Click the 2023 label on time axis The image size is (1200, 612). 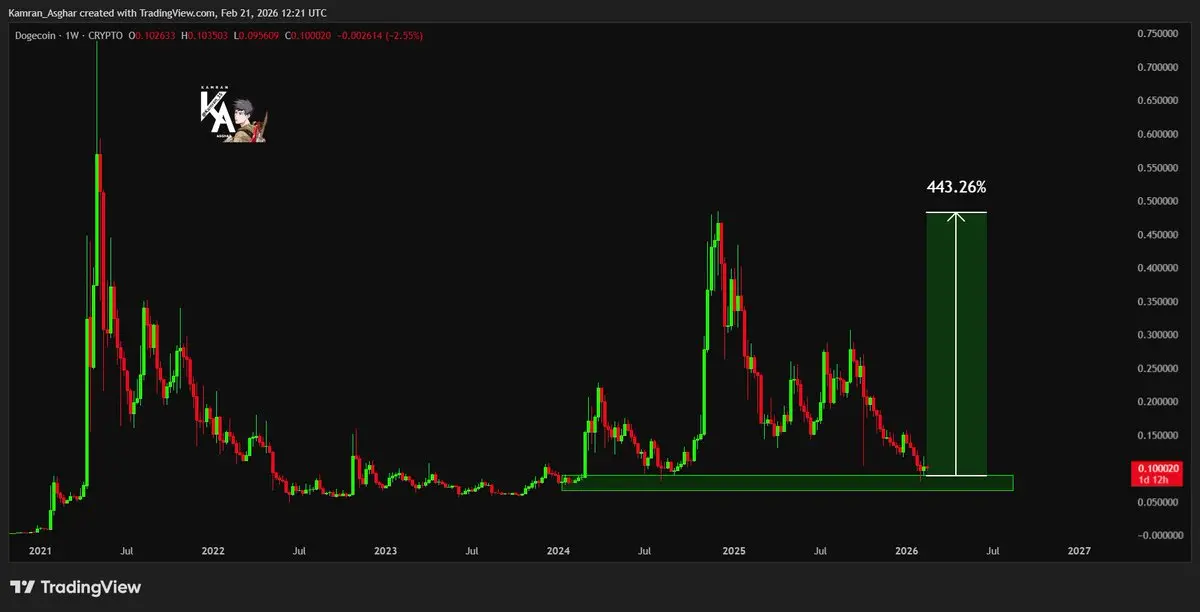pyautogui.click(x=385, y=551)
